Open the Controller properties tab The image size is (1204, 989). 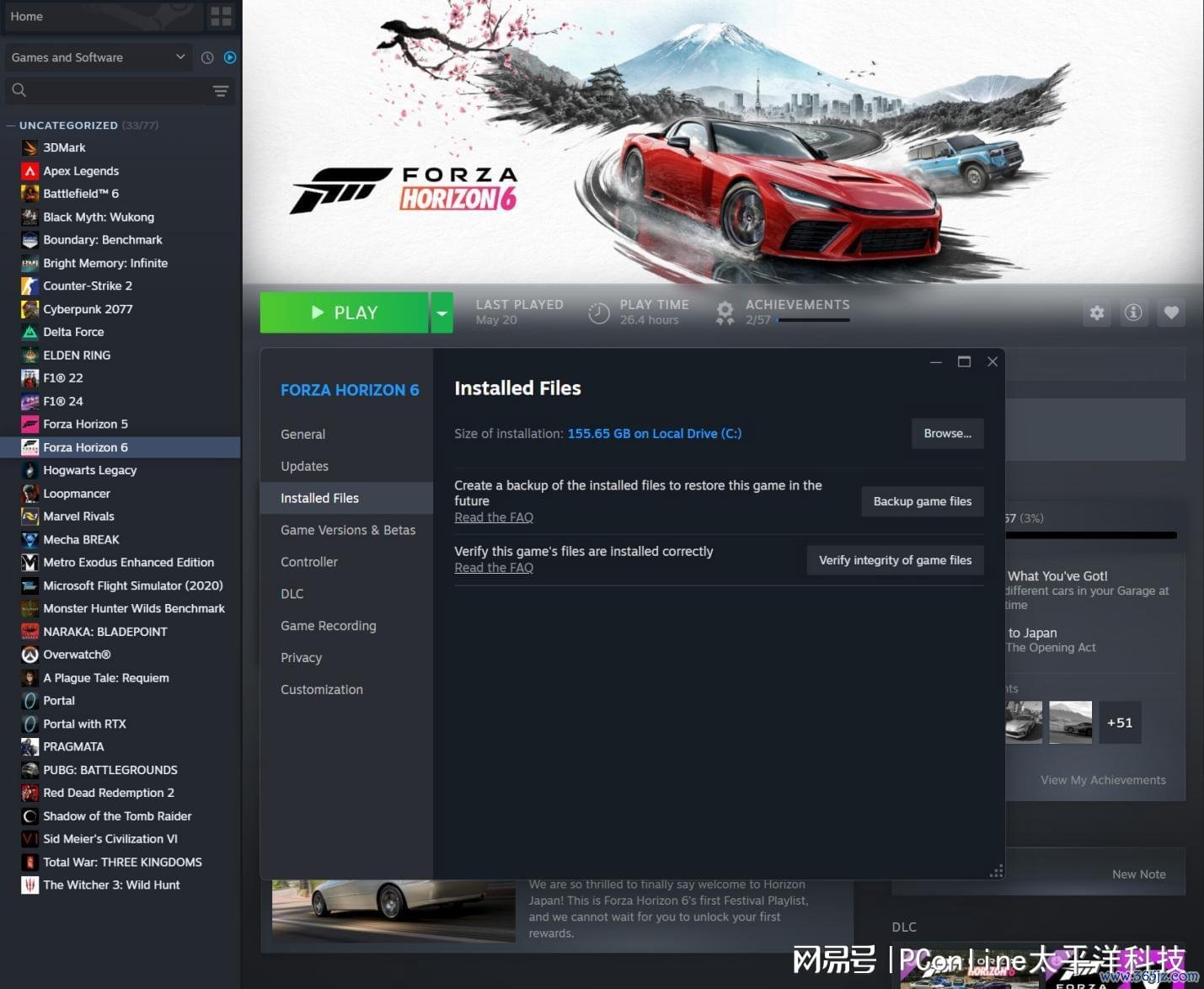(346, 562)
